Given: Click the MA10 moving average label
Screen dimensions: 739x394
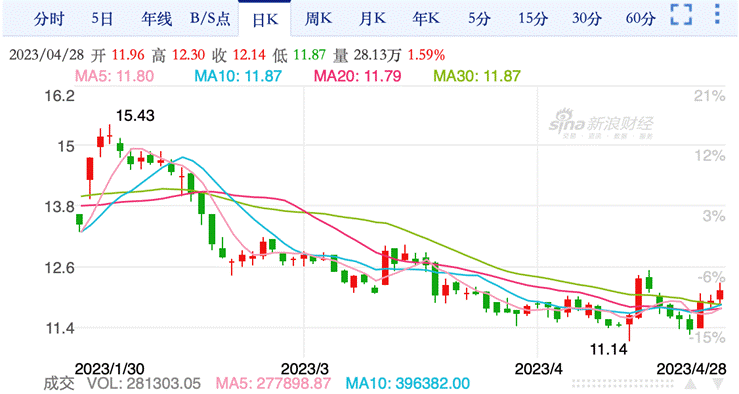Looking at the screenshot, I should pos(238,76).
